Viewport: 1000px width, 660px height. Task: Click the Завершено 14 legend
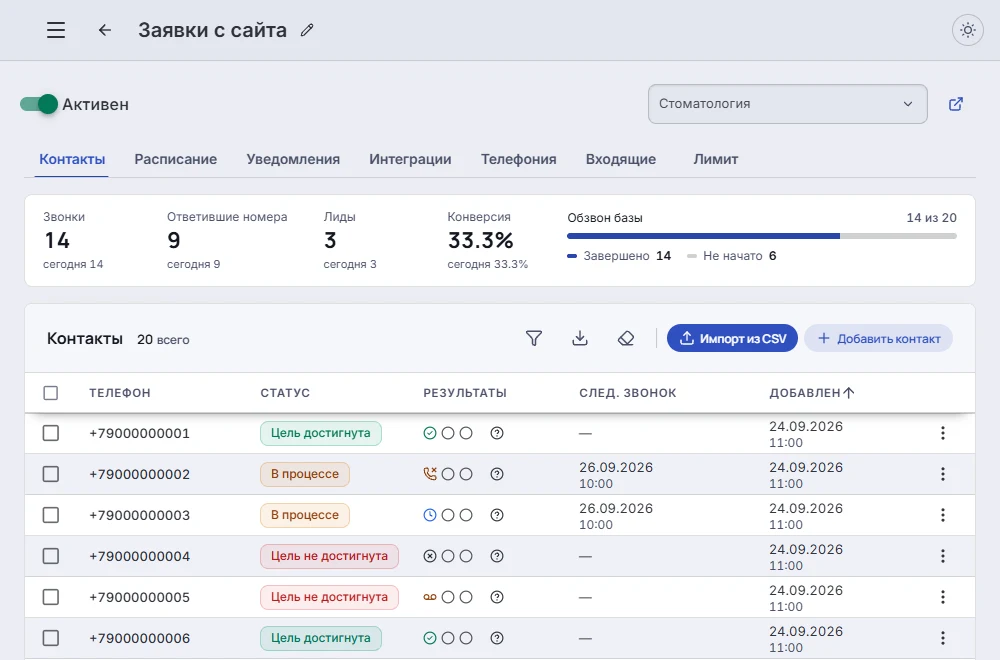pyautogui.click(x=619, y=256)
